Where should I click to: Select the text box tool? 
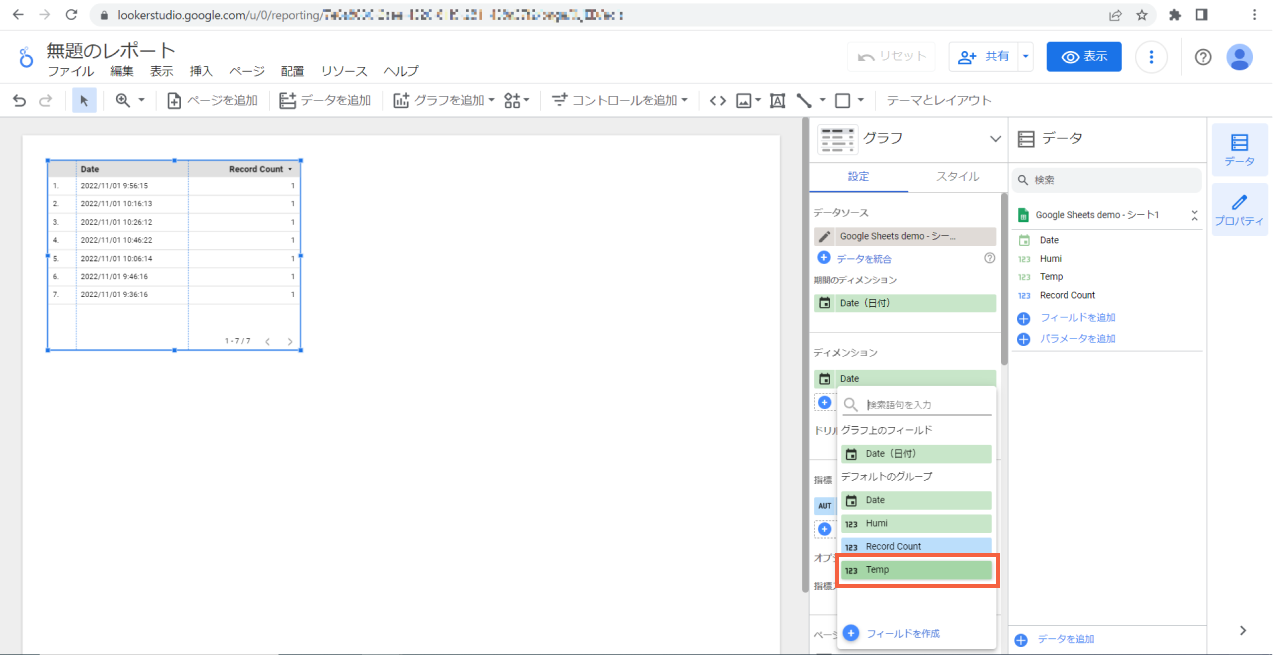[777, 100]
